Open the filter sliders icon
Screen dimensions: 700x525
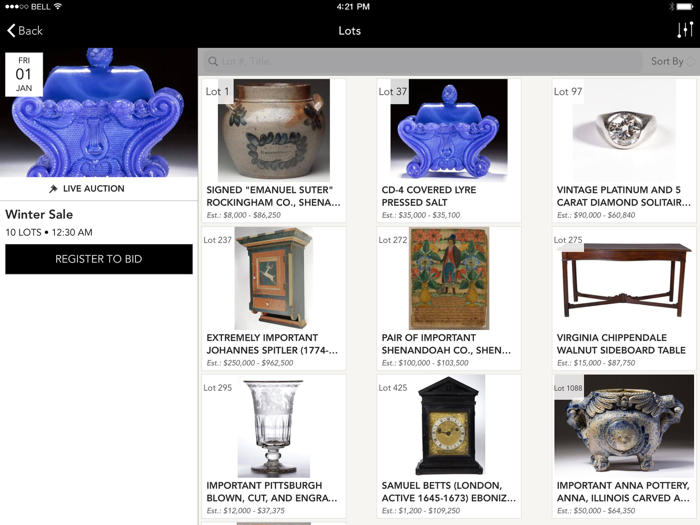coord(685,30)
